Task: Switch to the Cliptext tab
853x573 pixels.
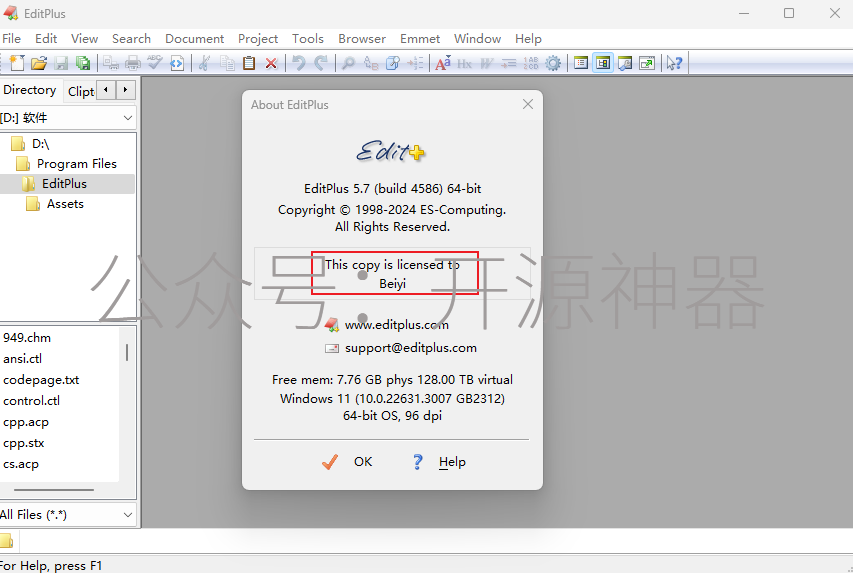Action: [81, 91]
